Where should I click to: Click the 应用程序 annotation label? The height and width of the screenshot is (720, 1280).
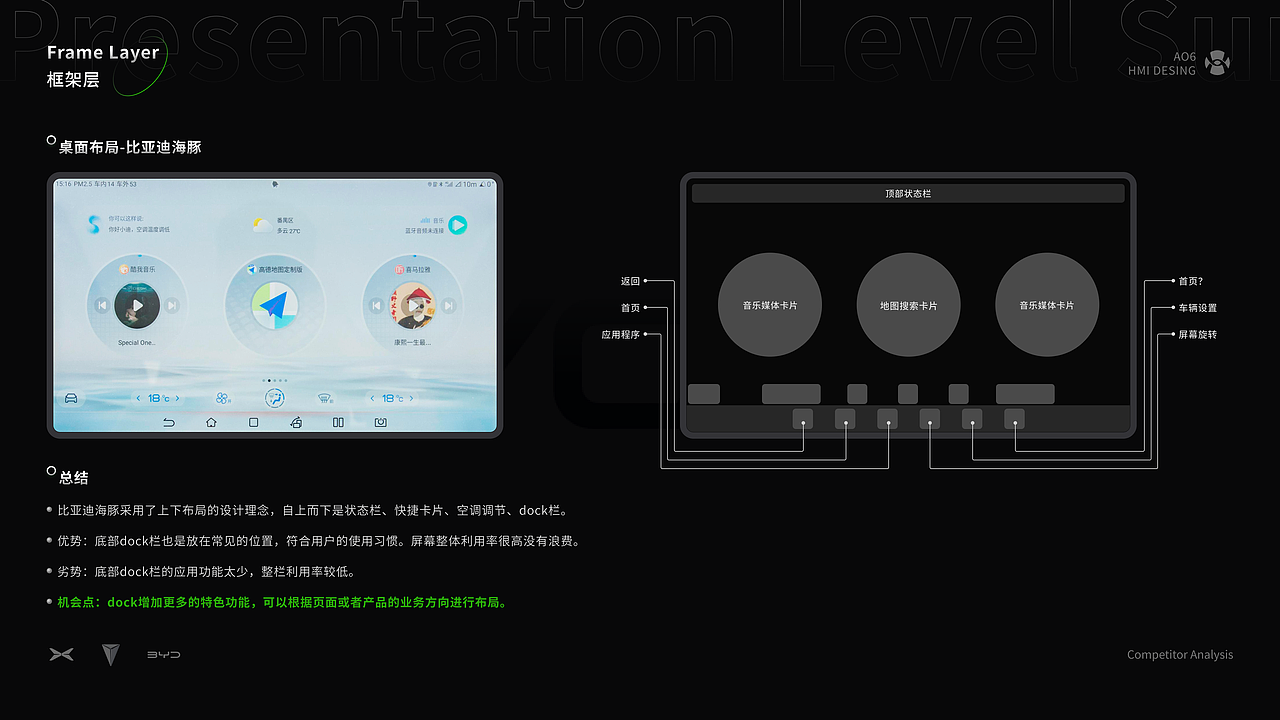click(x=620, y=335)
